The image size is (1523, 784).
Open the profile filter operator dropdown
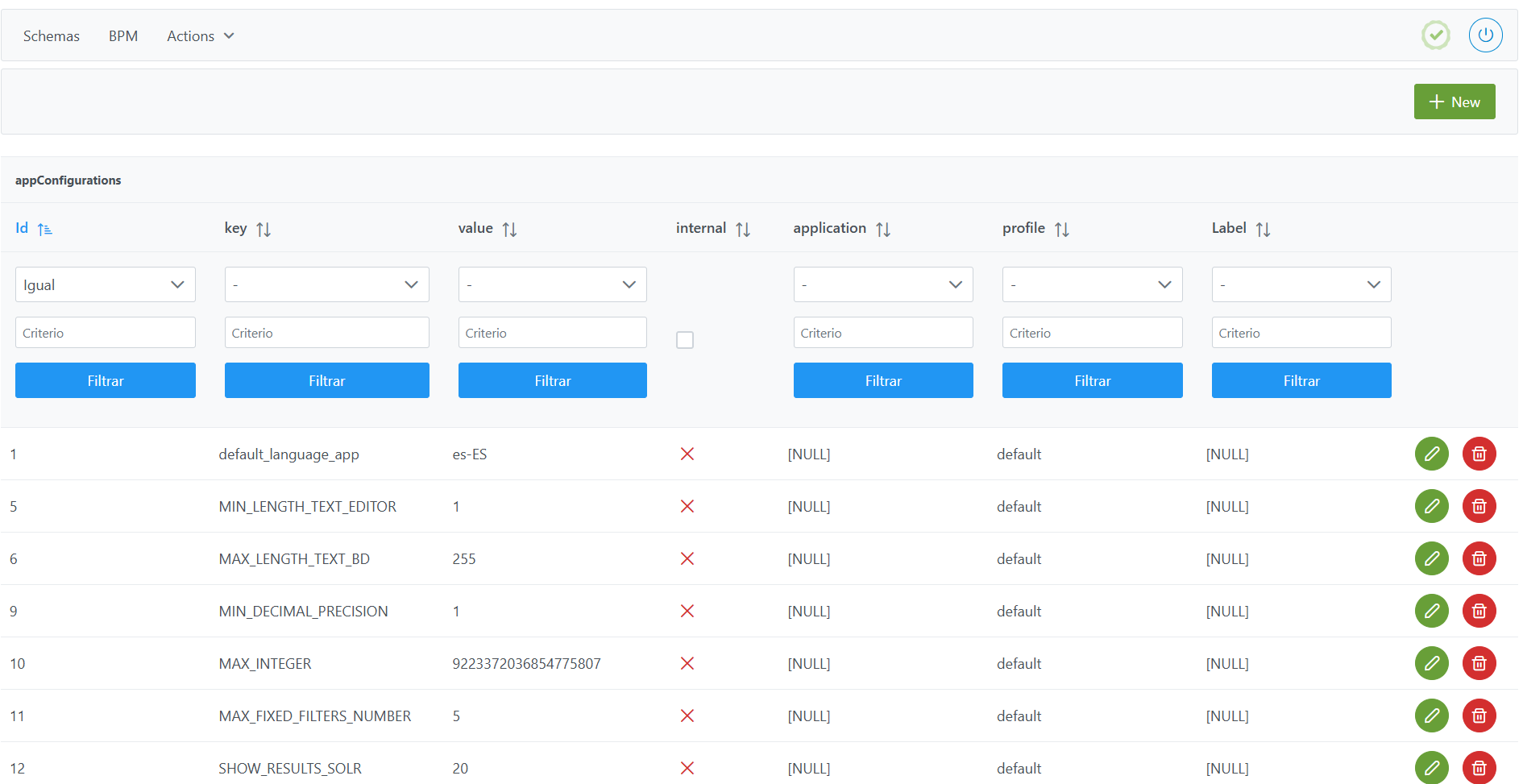[1092, 284]
